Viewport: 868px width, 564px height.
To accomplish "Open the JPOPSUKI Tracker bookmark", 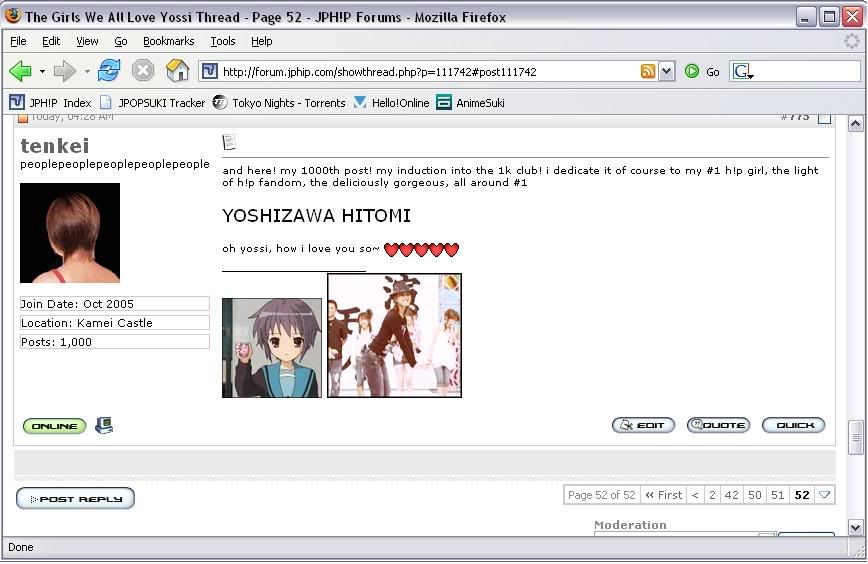I will click(x=153, y=102).
